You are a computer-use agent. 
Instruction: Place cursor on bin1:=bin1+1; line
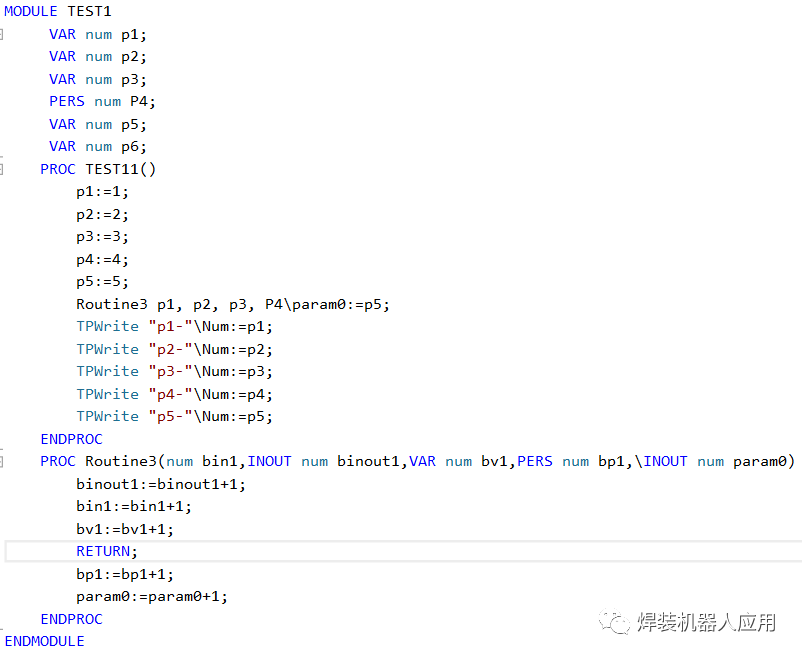134,507
